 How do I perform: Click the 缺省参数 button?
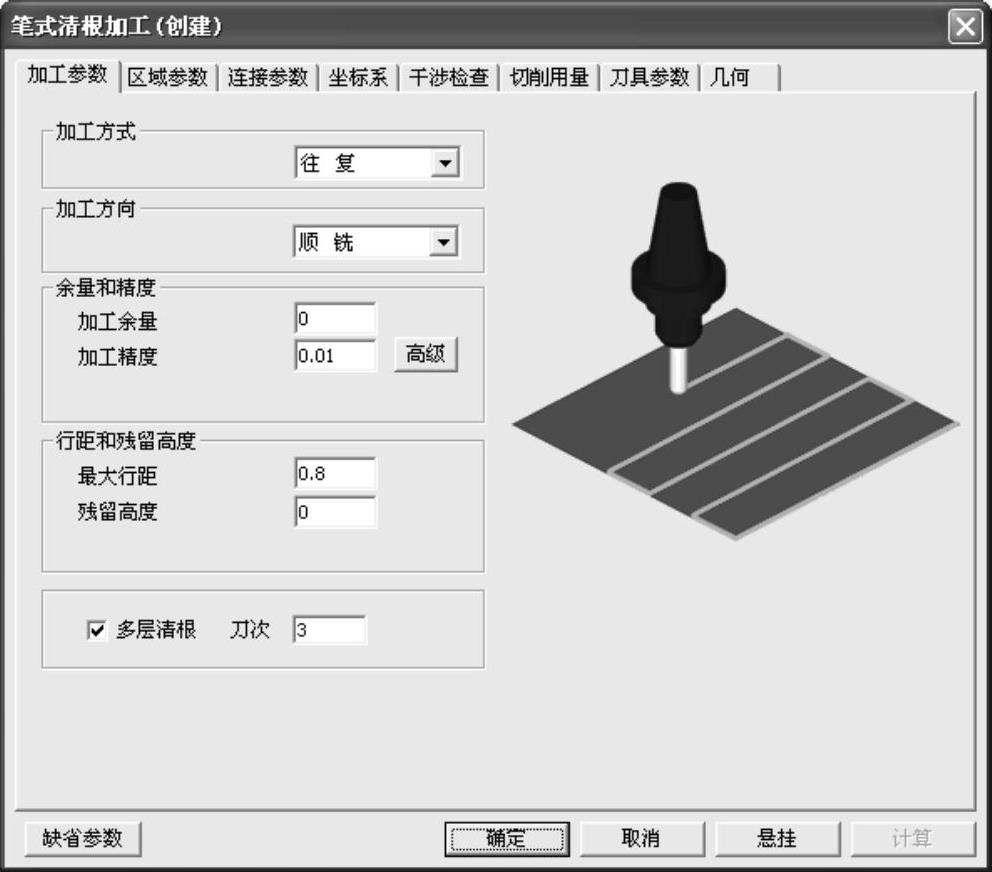[82, 838]
